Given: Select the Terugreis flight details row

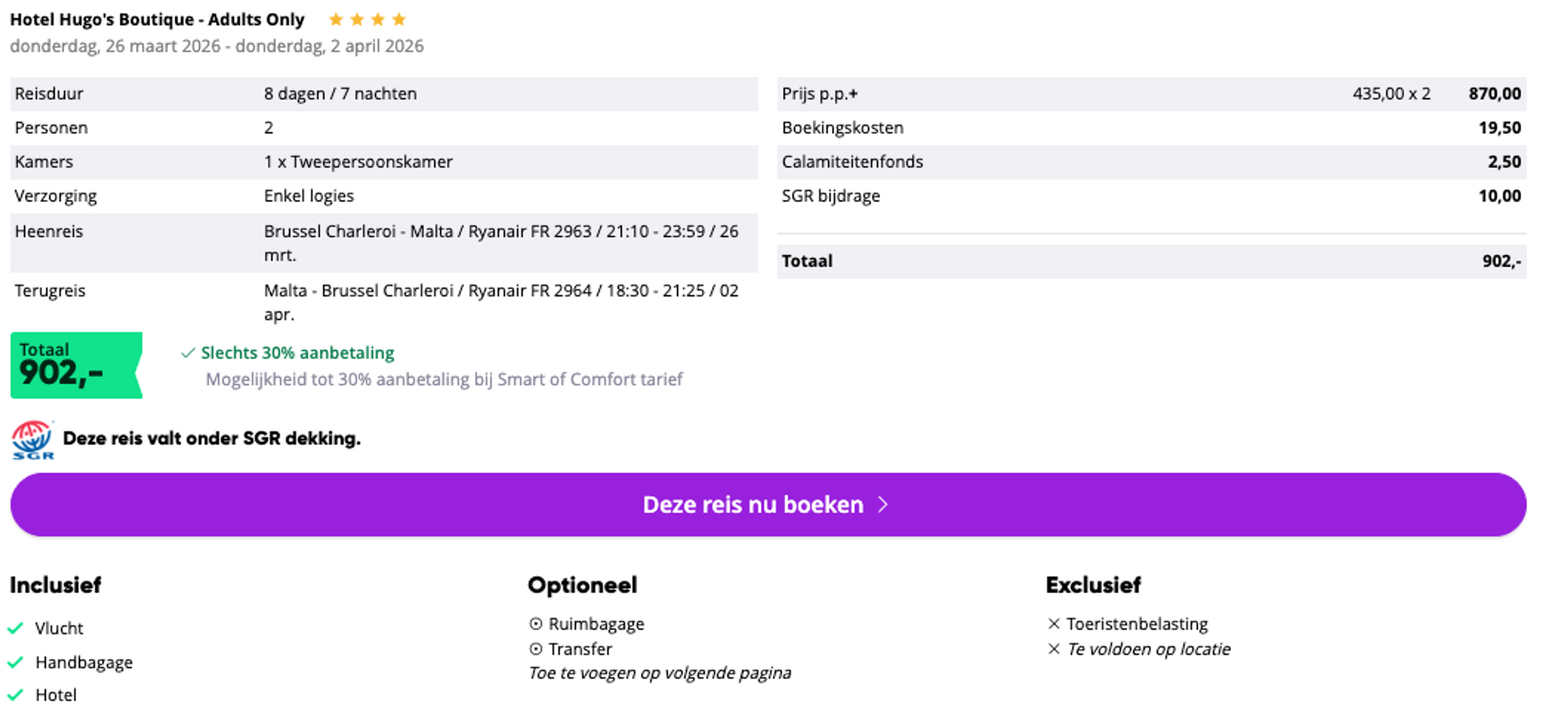Looking at the screenshot, I should (383, 302).
